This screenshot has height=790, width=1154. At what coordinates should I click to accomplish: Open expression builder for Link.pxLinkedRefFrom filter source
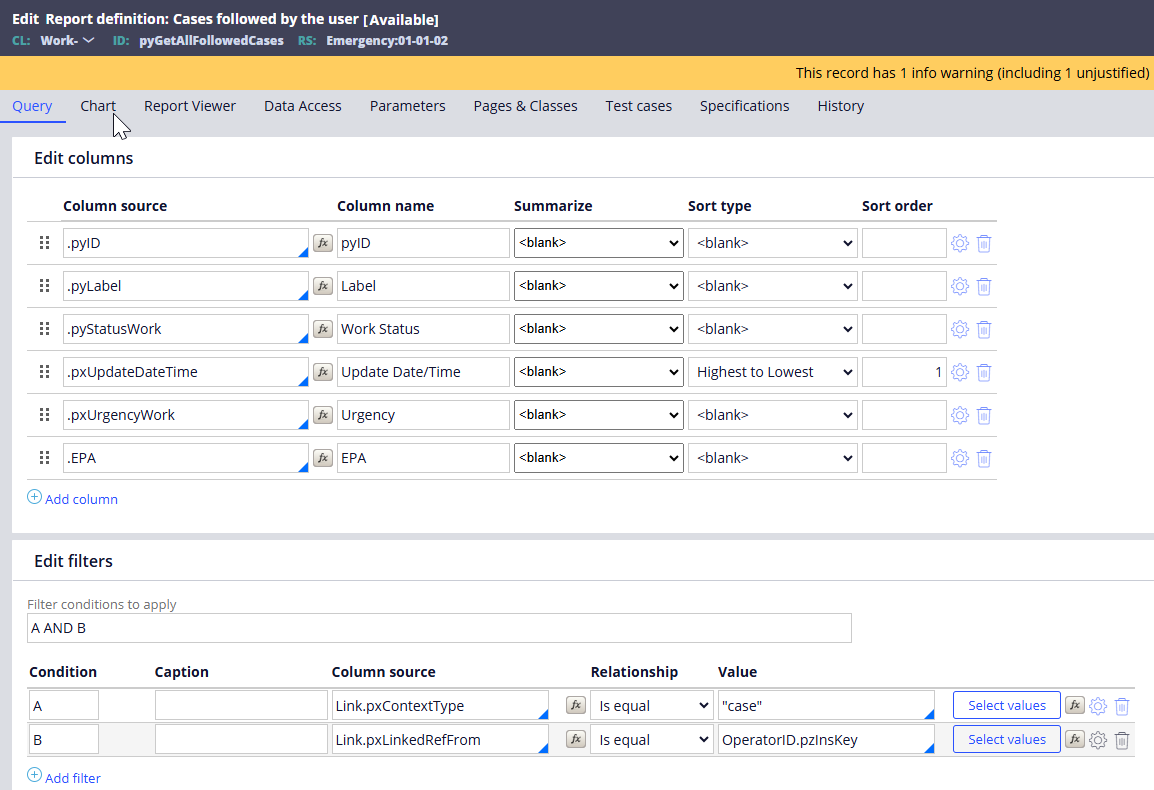click(576, 739)
